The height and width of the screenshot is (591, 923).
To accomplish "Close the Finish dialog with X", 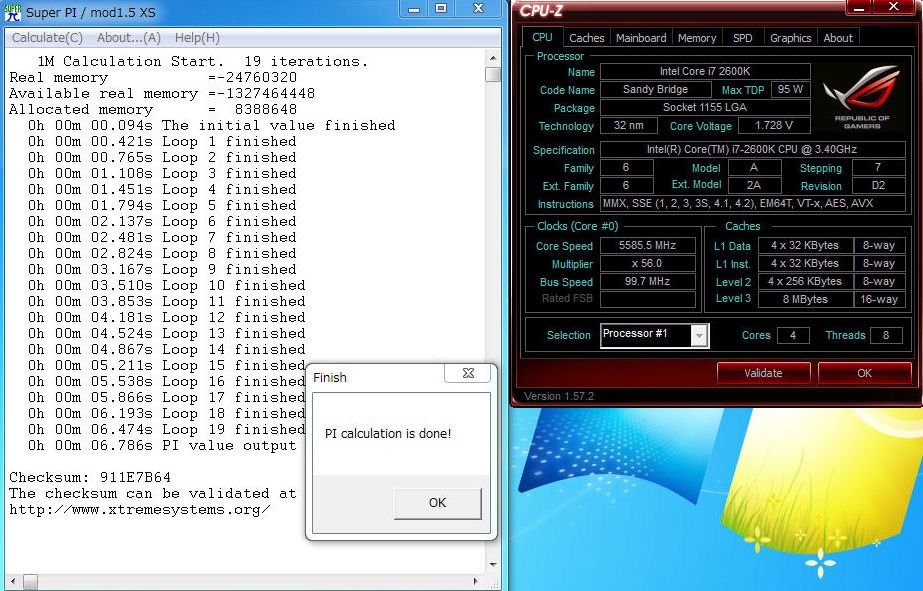I will point(468,373).
